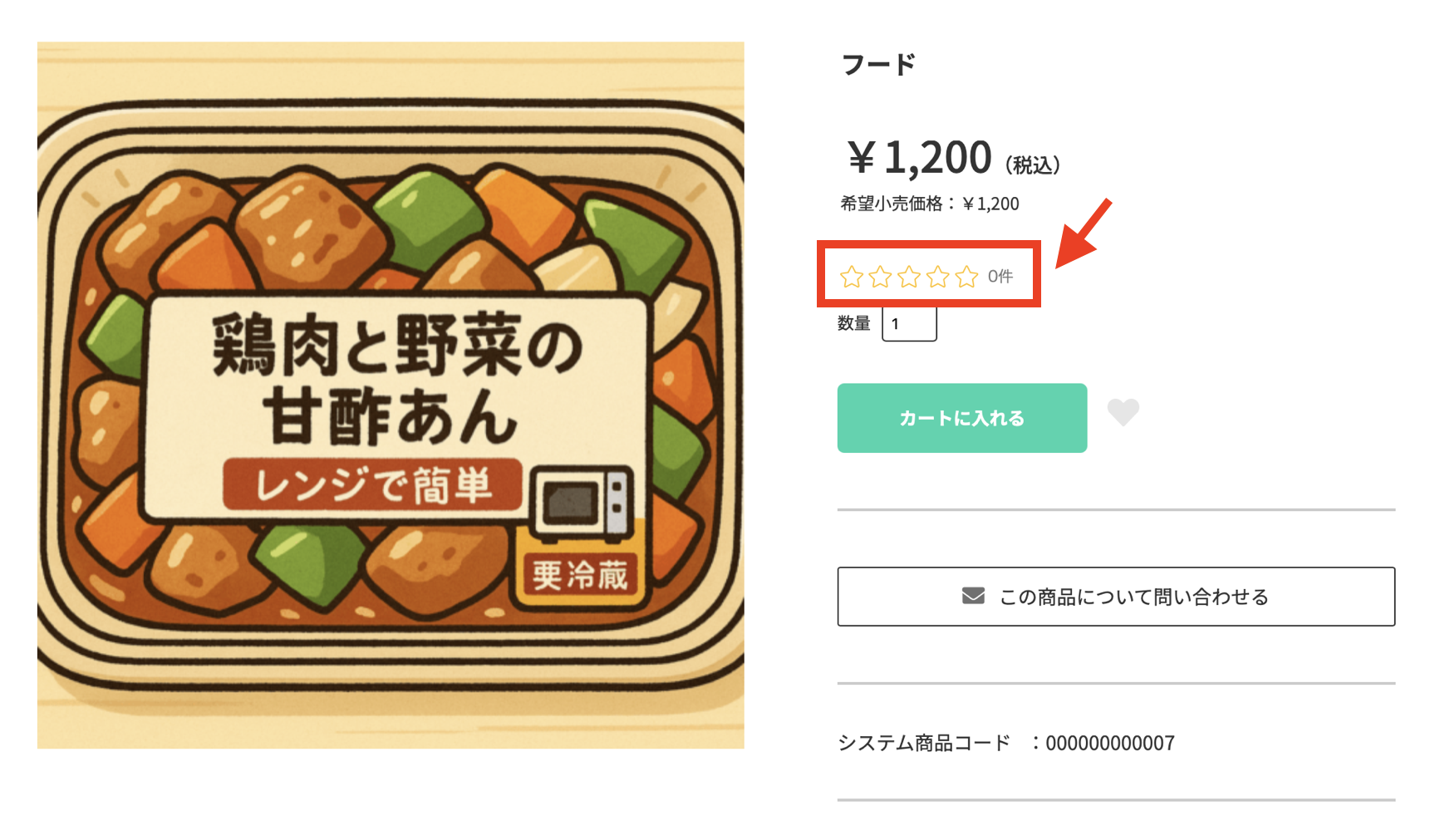
Task: Open この商品について問い合わせる inquiry text
Action: tap(1133, 597)
